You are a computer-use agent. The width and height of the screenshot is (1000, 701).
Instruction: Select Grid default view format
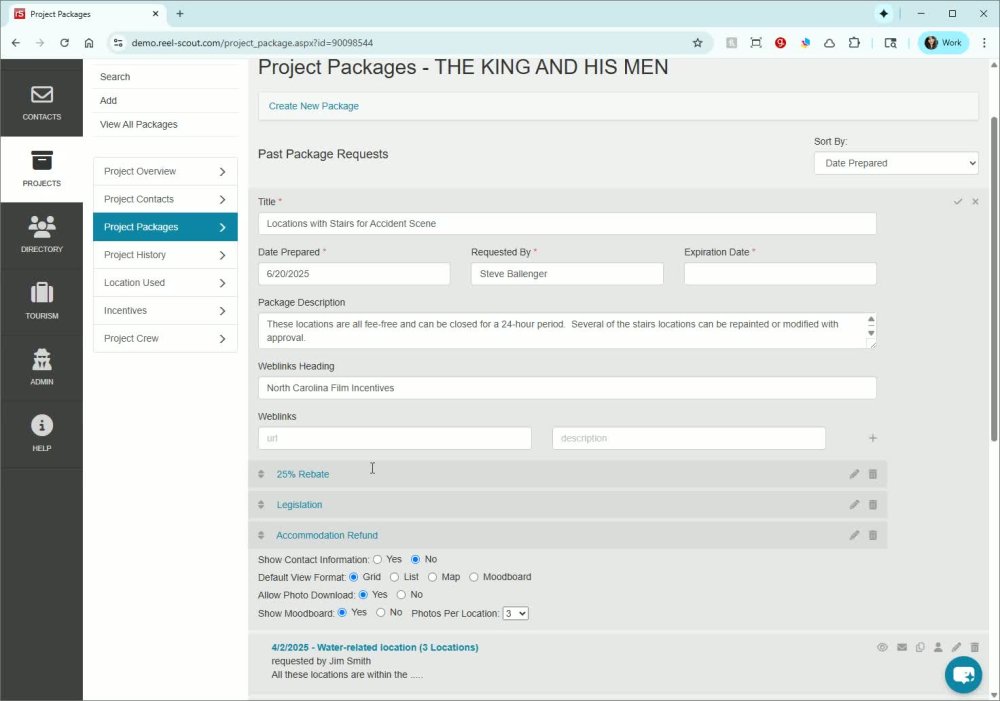click(x=353, y=577)
